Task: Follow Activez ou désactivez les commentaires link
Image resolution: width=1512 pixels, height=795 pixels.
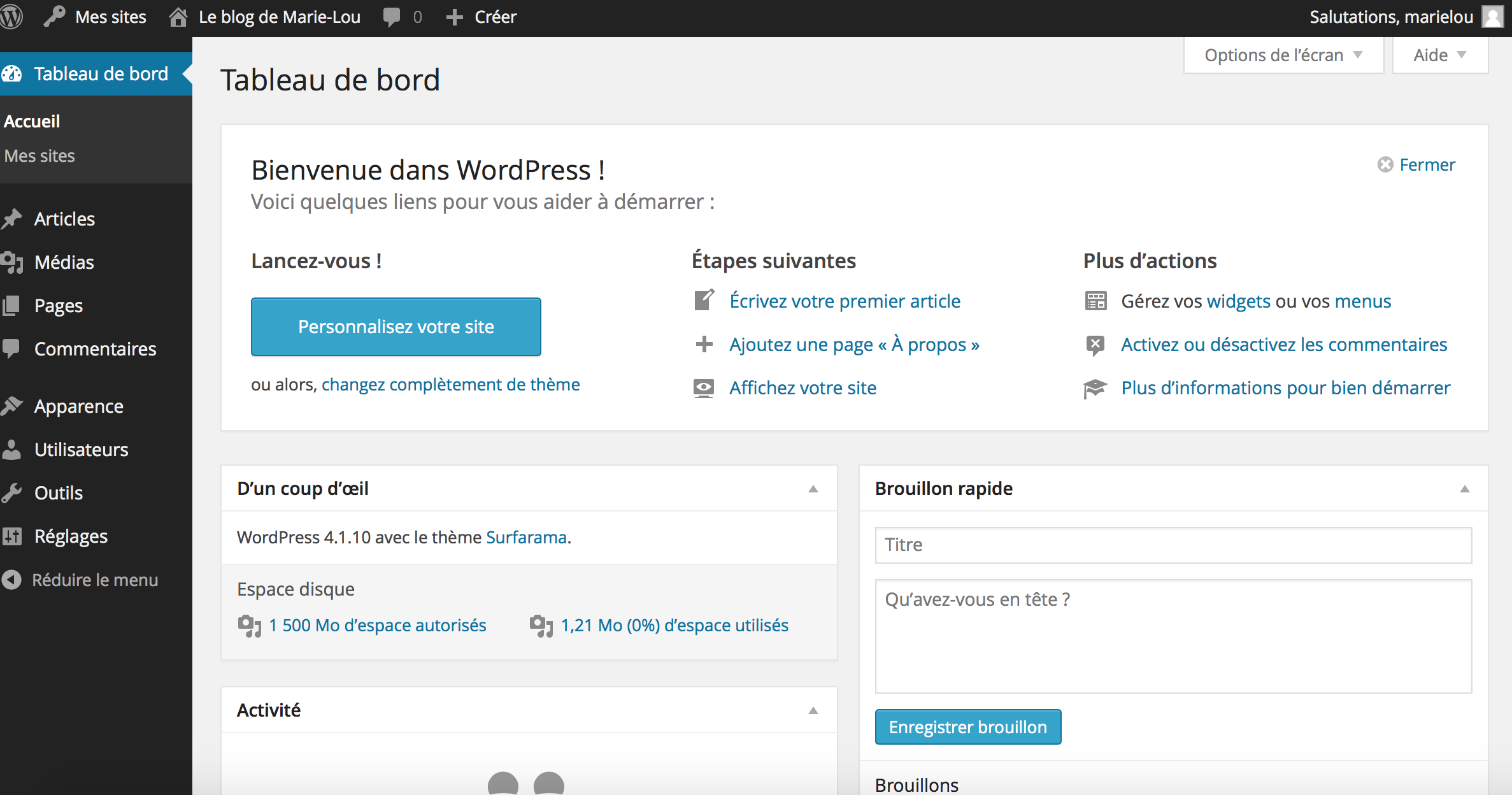Action: [1284, 345]
